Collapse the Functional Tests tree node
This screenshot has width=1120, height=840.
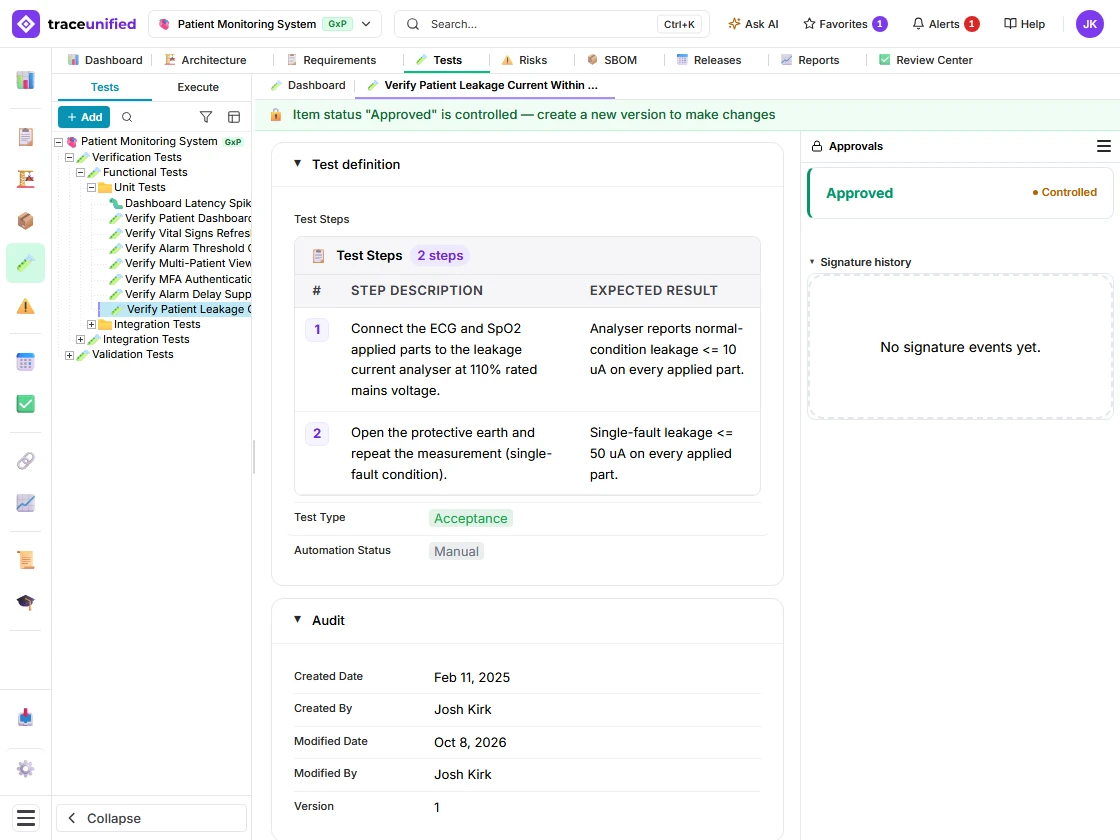81,172
